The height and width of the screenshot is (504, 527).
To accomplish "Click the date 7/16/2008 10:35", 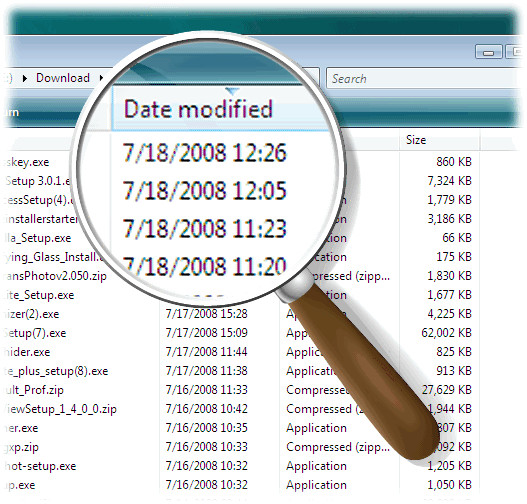I will pyautogui.click(x=206, y=428).
